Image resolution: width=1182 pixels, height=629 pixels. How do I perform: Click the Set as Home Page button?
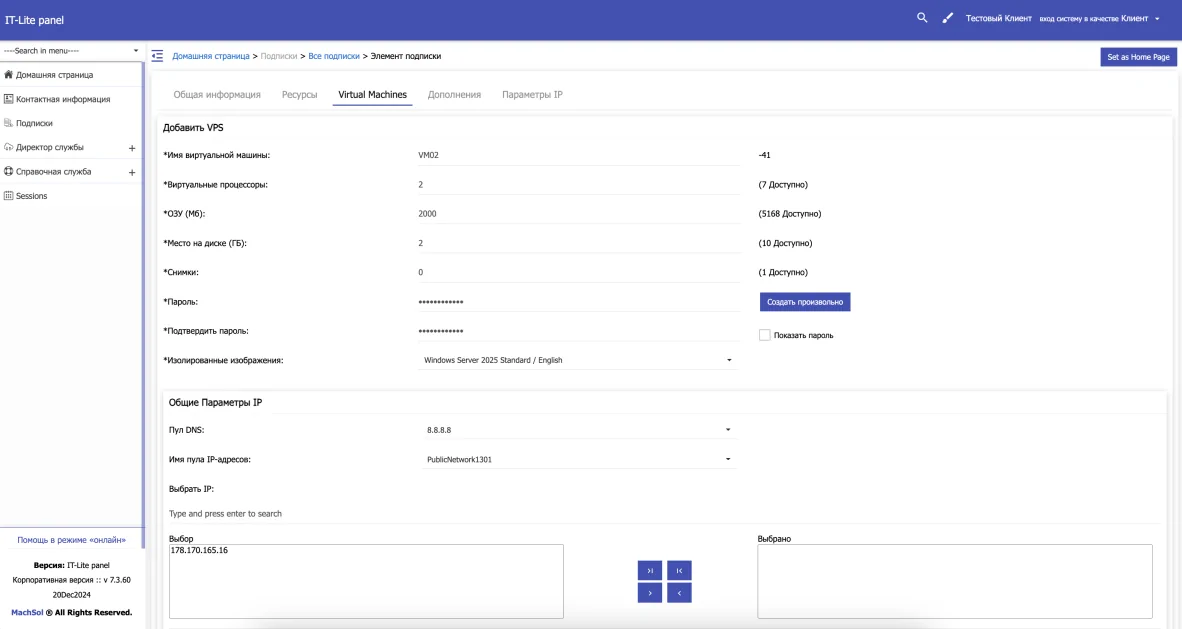point(1138,57)
